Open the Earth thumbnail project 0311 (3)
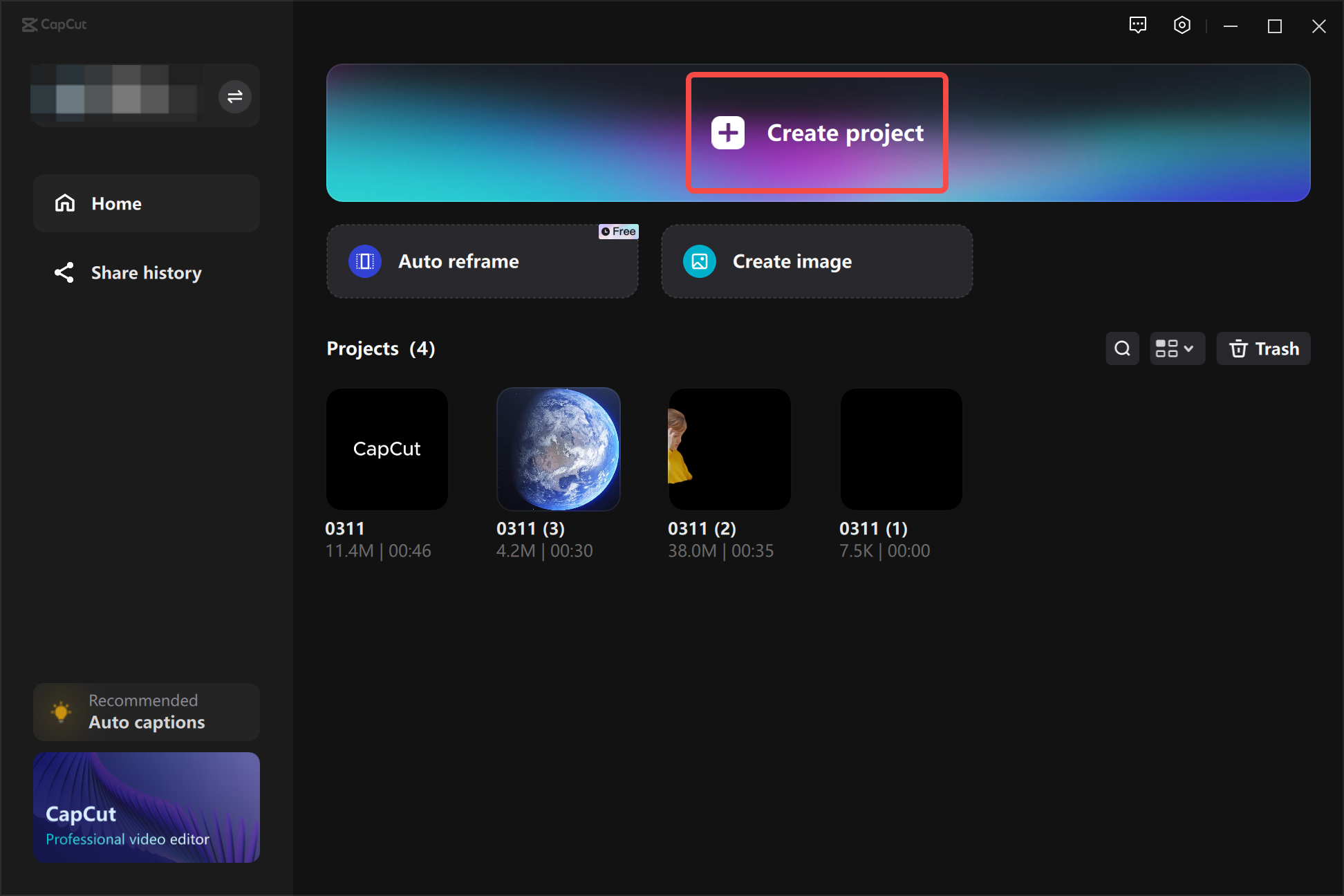Viewport: 1344px width, 896px height. (x=559, y=449)
